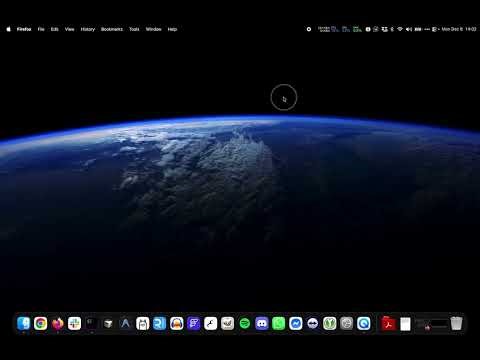Open the Edit menu

point(55,29)
